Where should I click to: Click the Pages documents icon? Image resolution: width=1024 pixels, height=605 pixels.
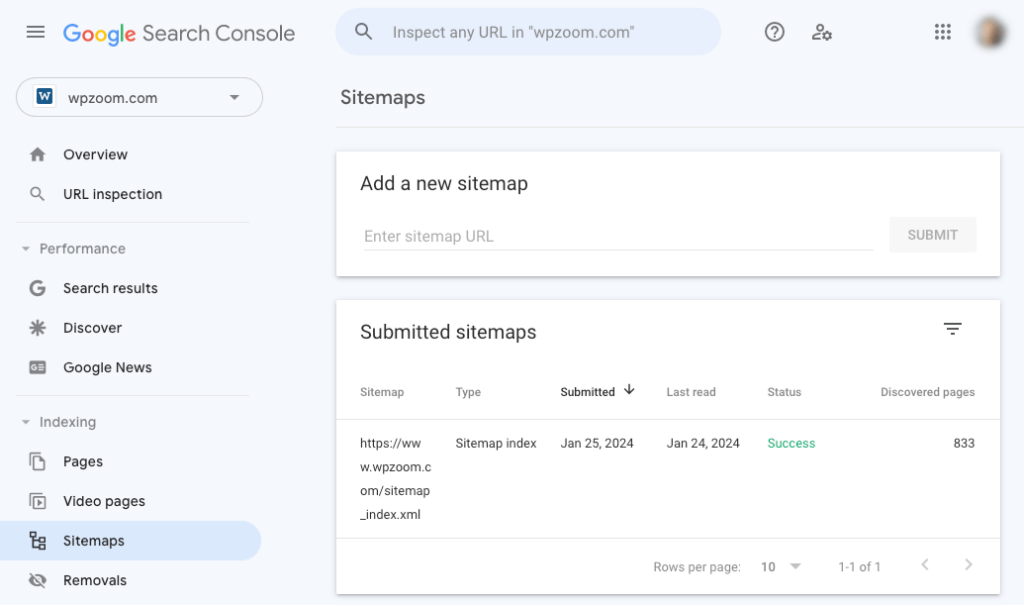point(37,461)
